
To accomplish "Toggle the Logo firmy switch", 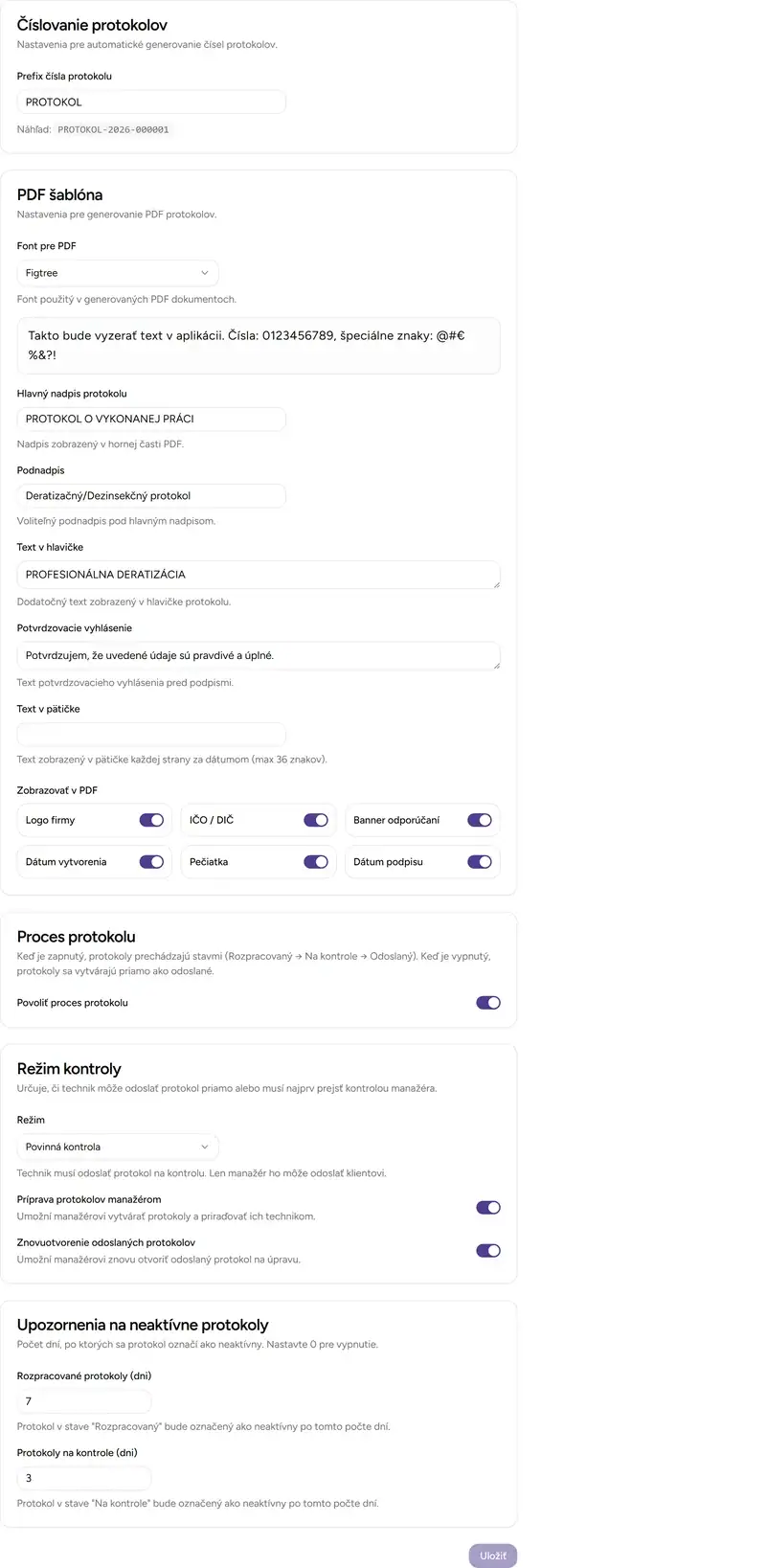I will (151, 820).
